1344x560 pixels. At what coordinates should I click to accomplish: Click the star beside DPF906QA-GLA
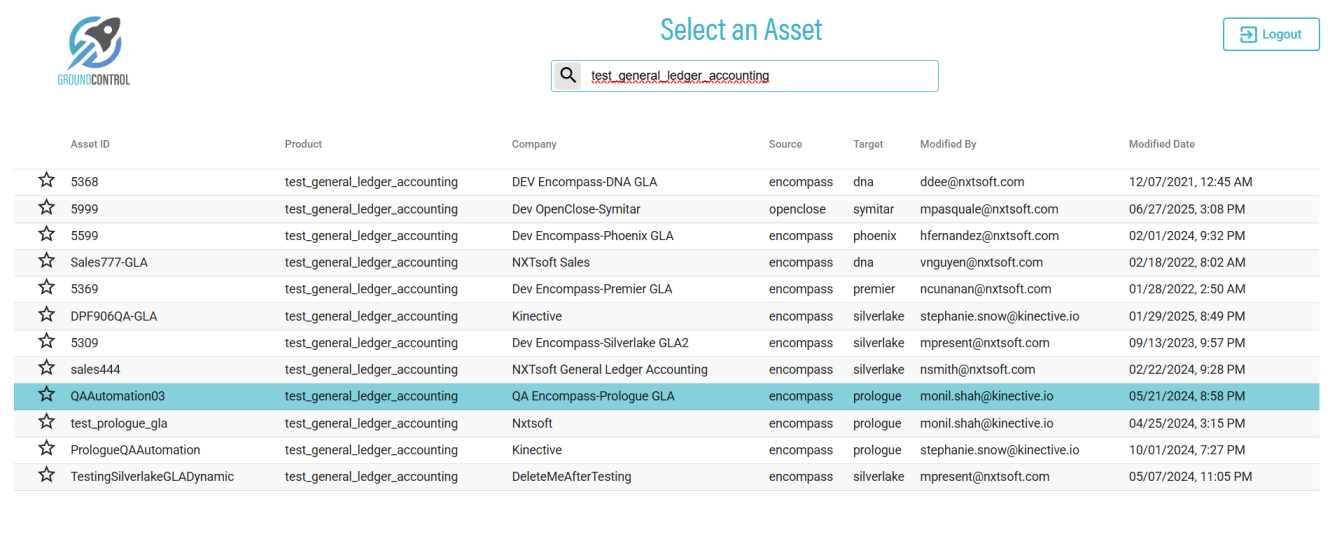pyautogui.click(x=46, y=315)
